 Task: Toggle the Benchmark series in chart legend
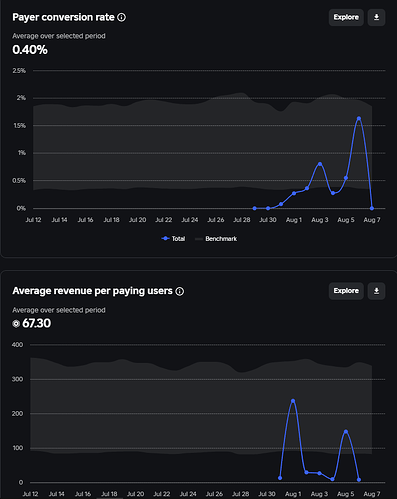216,239
